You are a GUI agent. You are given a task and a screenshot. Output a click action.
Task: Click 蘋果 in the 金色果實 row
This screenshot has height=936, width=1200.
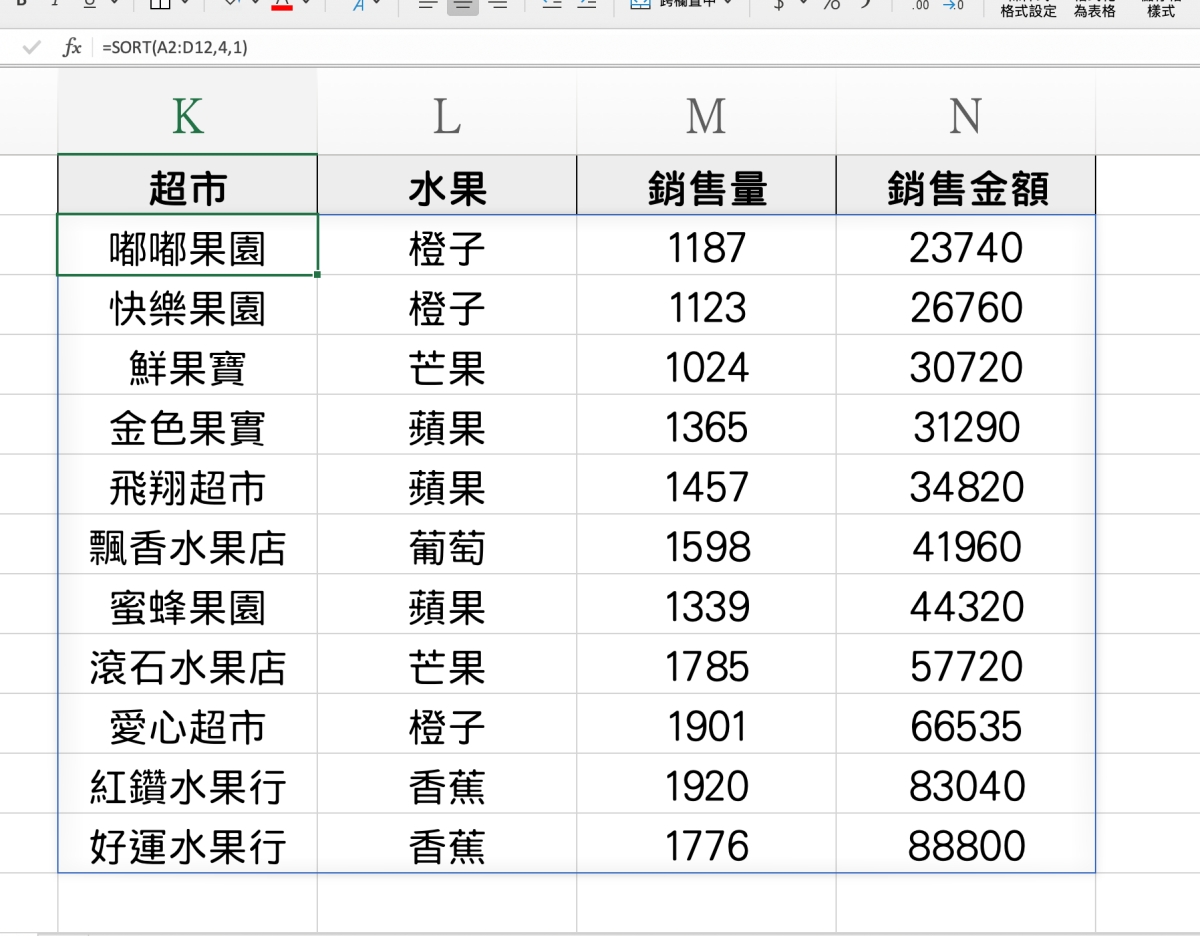[447, 425]
